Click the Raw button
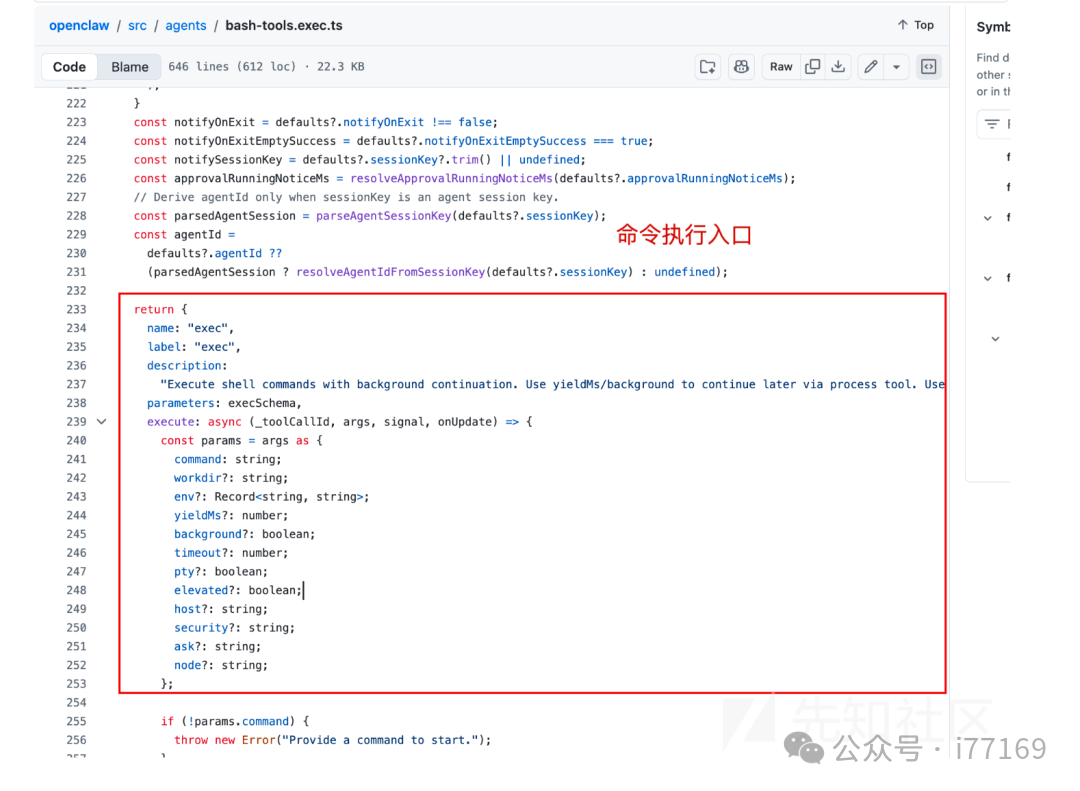 [x=780, y=66]
